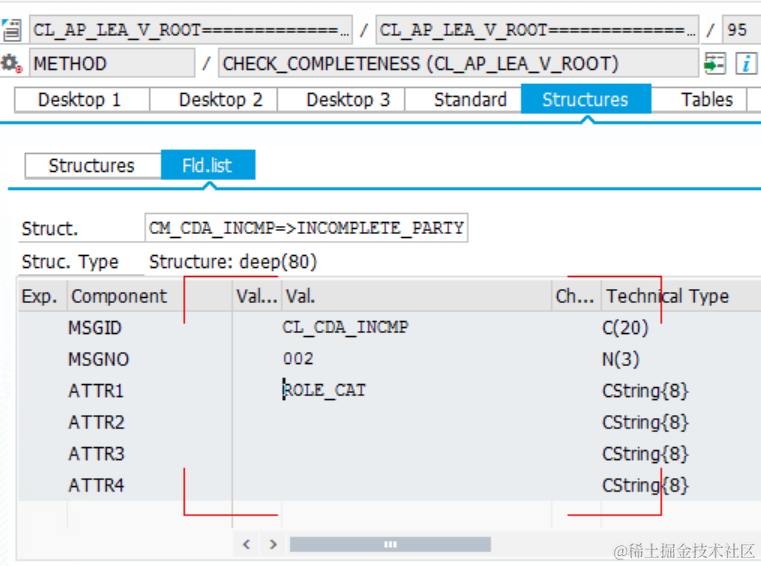The width and height of the screenshot is (761, 566).
Task: Open the Tables tab
Action: [699, 100]
